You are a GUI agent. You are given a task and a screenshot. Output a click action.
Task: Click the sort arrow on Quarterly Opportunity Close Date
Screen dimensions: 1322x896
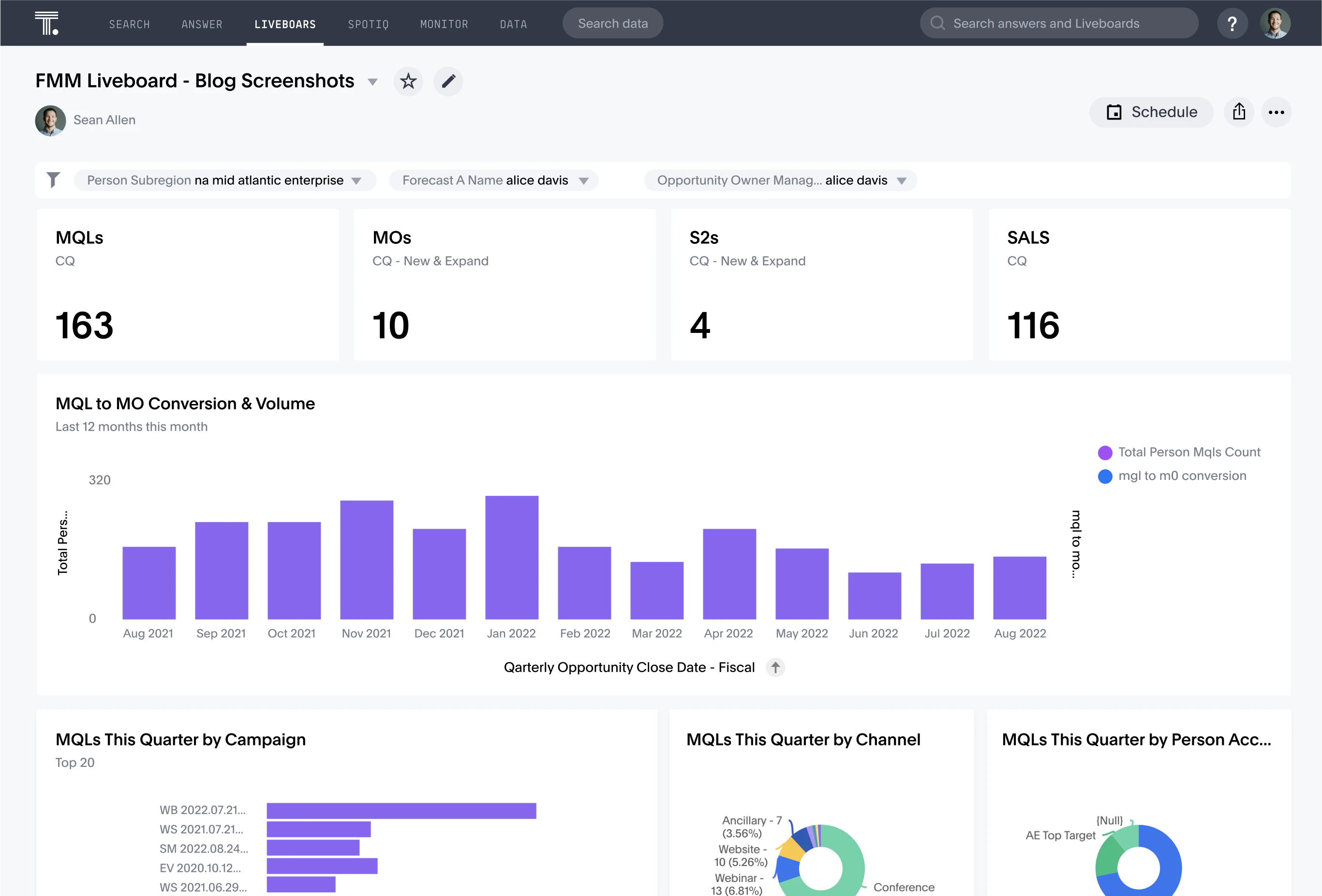[775, 667]
